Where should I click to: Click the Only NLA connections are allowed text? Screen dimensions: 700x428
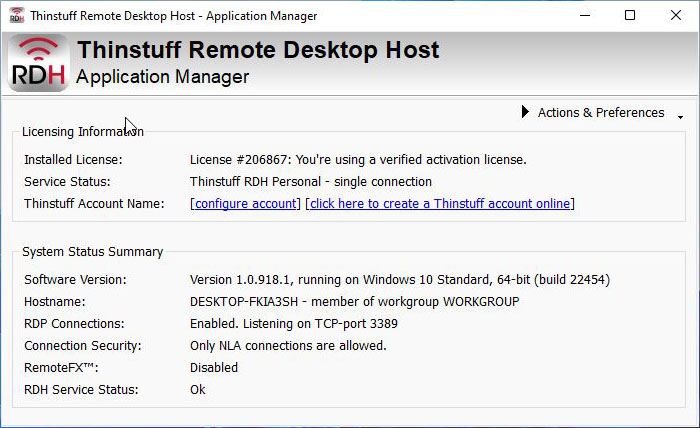click(288, 345)
